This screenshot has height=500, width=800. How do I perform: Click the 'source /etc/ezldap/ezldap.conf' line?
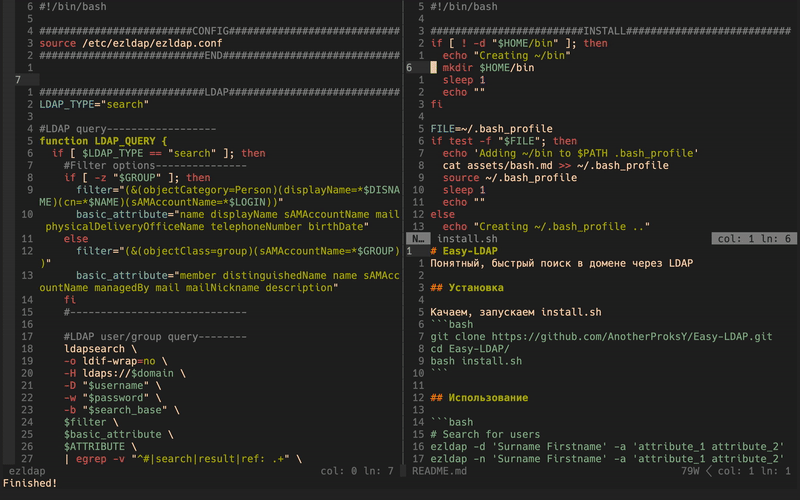(131, 43)
